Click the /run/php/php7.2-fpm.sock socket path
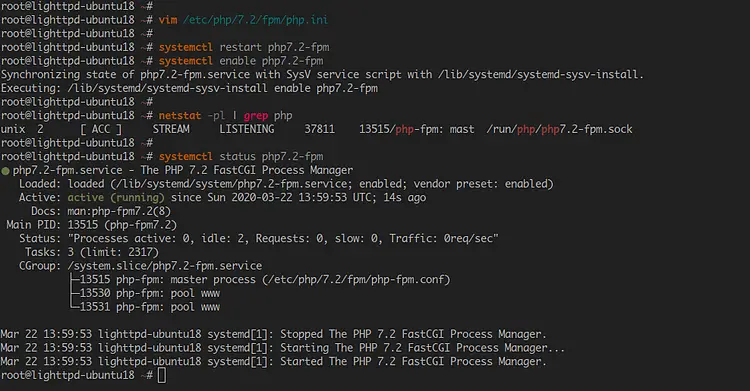The image size is (750, 391). pyautogui.click(x=559, y=129)
